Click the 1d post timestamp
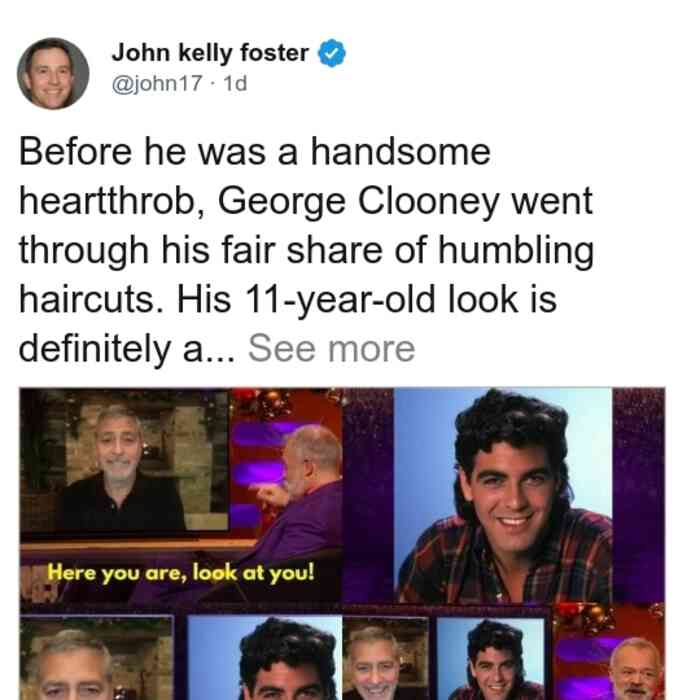 tap(235, 83)
